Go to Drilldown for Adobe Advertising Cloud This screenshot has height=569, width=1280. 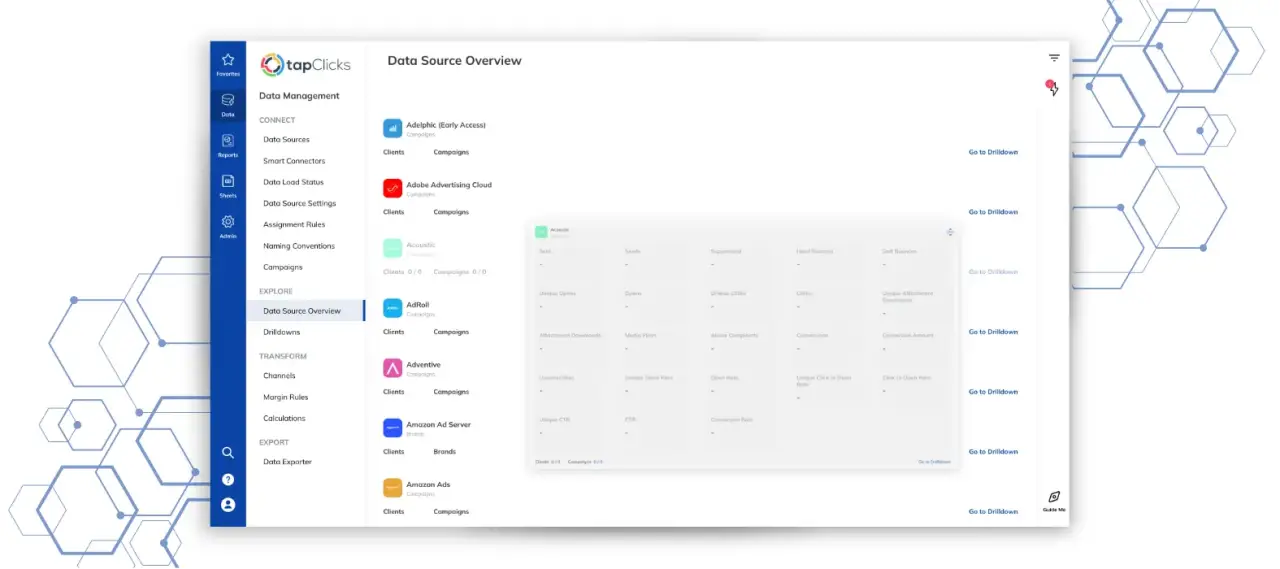coord(993,212)
